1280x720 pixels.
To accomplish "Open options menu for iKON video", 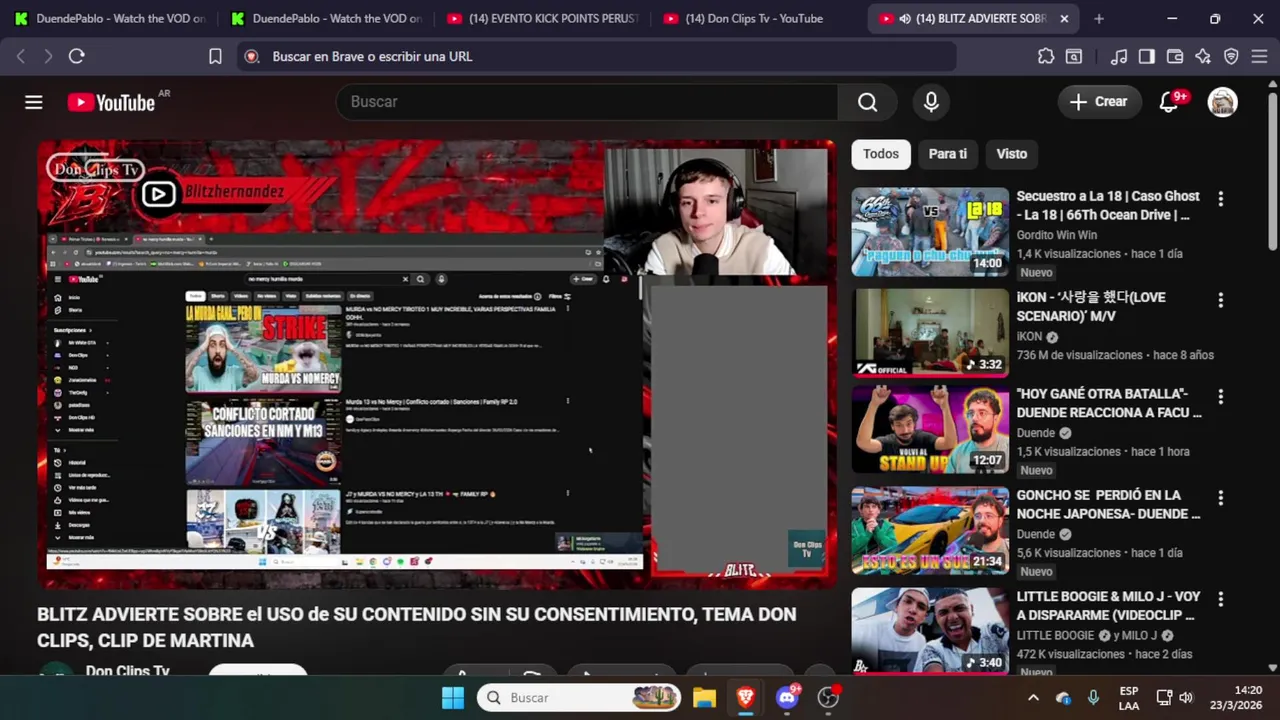I will click(1220, 300).
